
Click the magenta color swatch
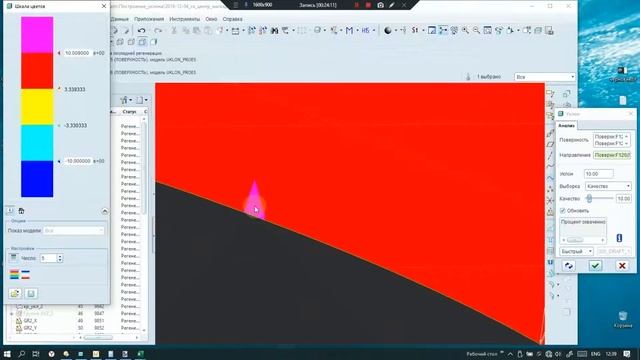click(x=37, y=35)
